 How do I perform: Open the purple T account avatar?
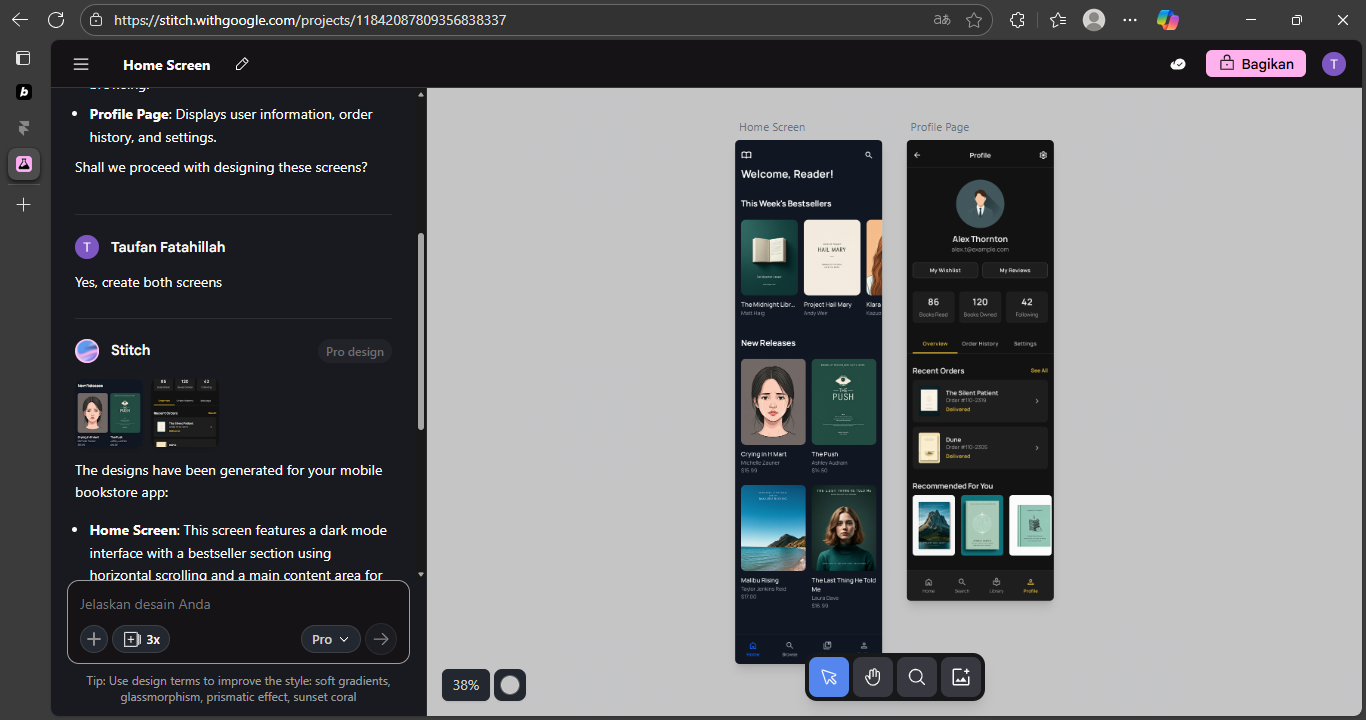pos(1334,64)
